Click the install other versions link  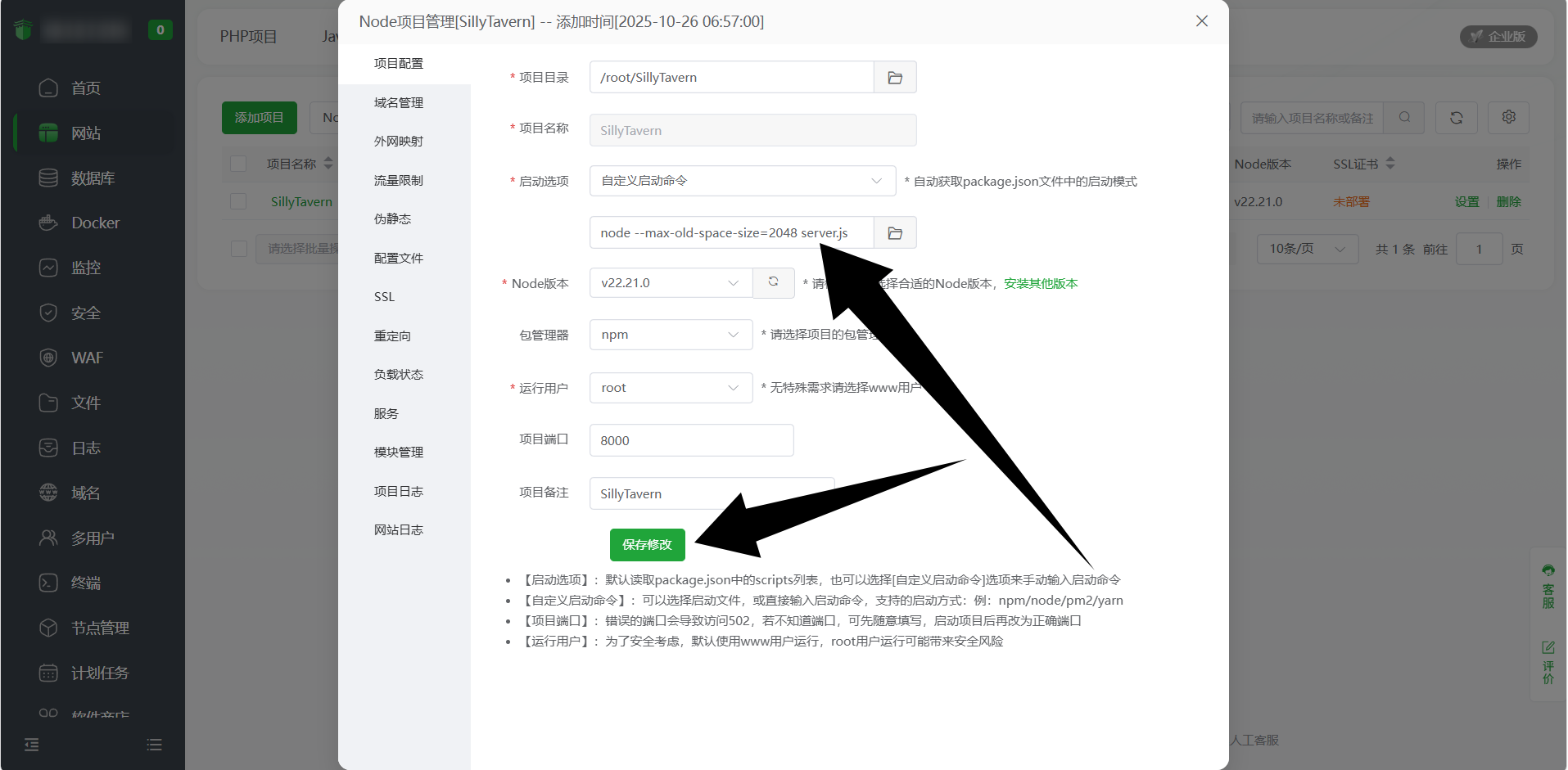click(1041, 283)
